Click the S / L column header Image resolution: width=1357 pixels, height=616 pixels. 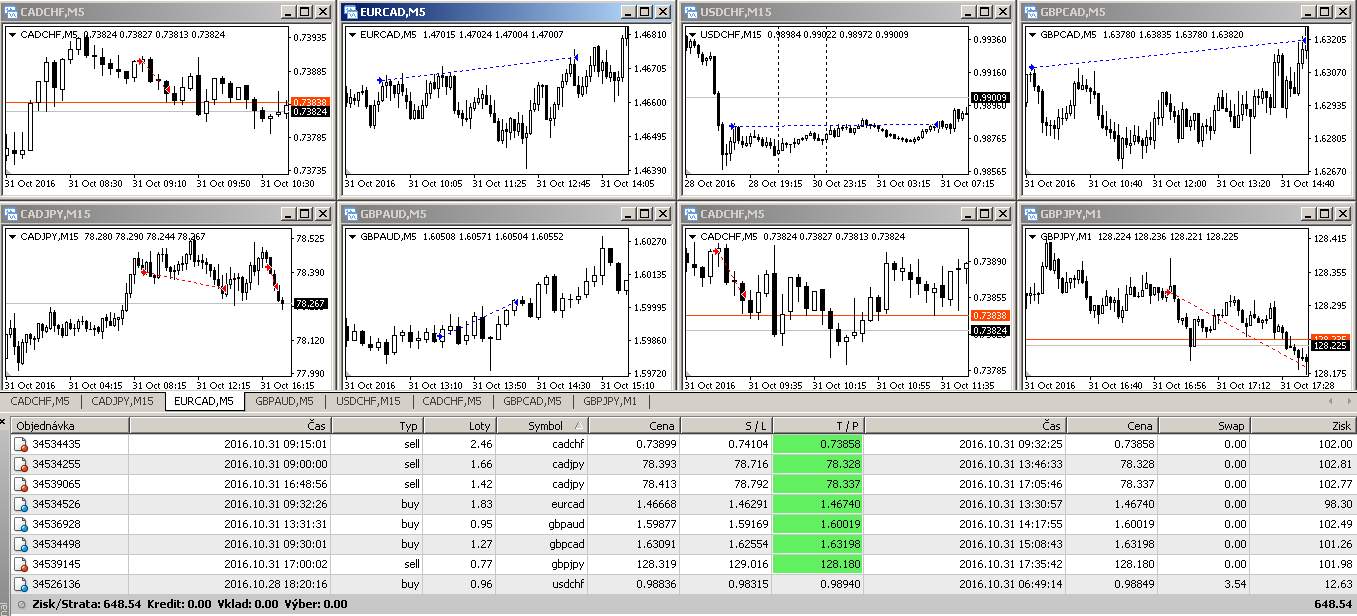tap(727, 425)
